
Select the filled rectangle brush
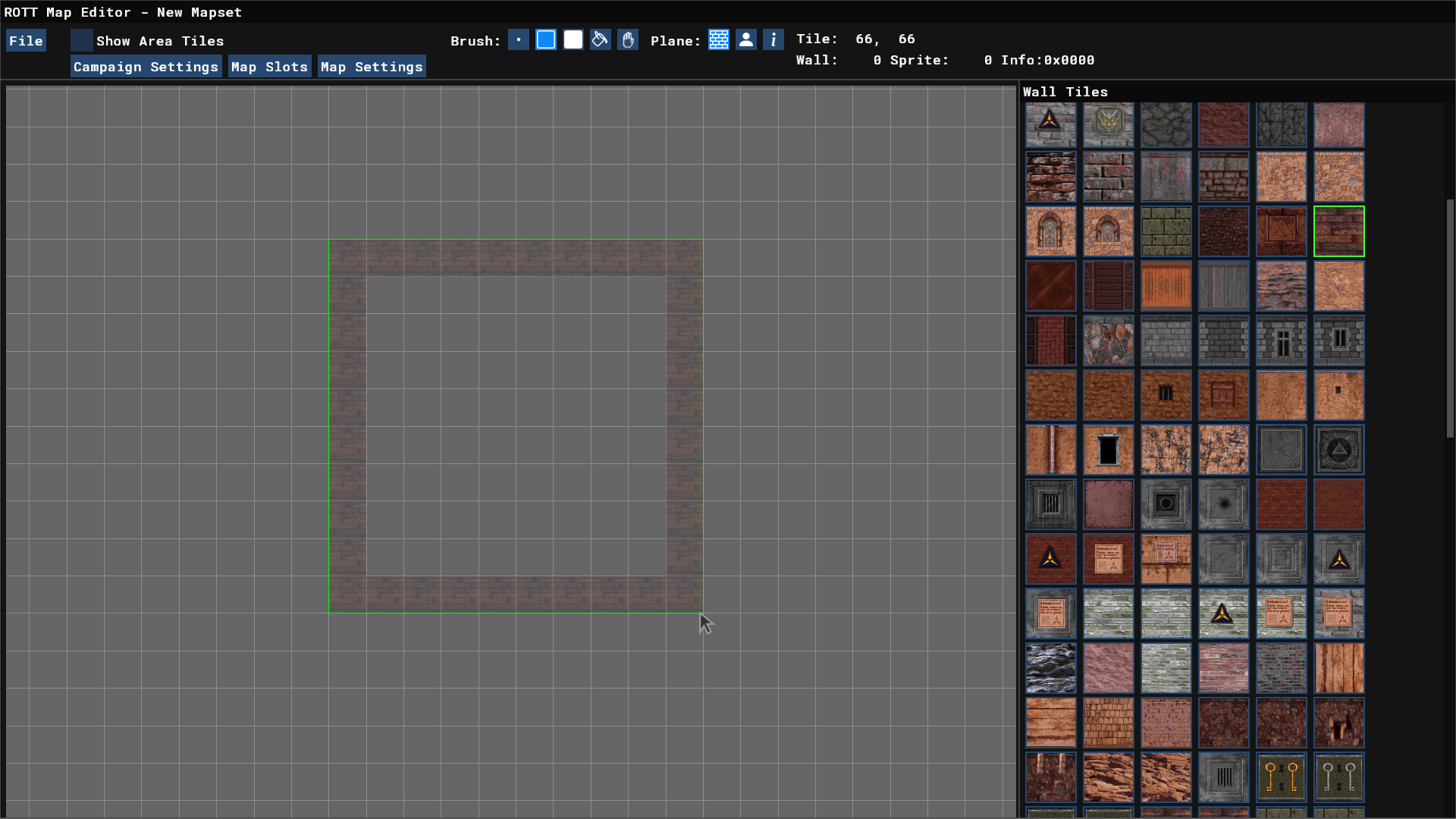click(x=573, y=40)
